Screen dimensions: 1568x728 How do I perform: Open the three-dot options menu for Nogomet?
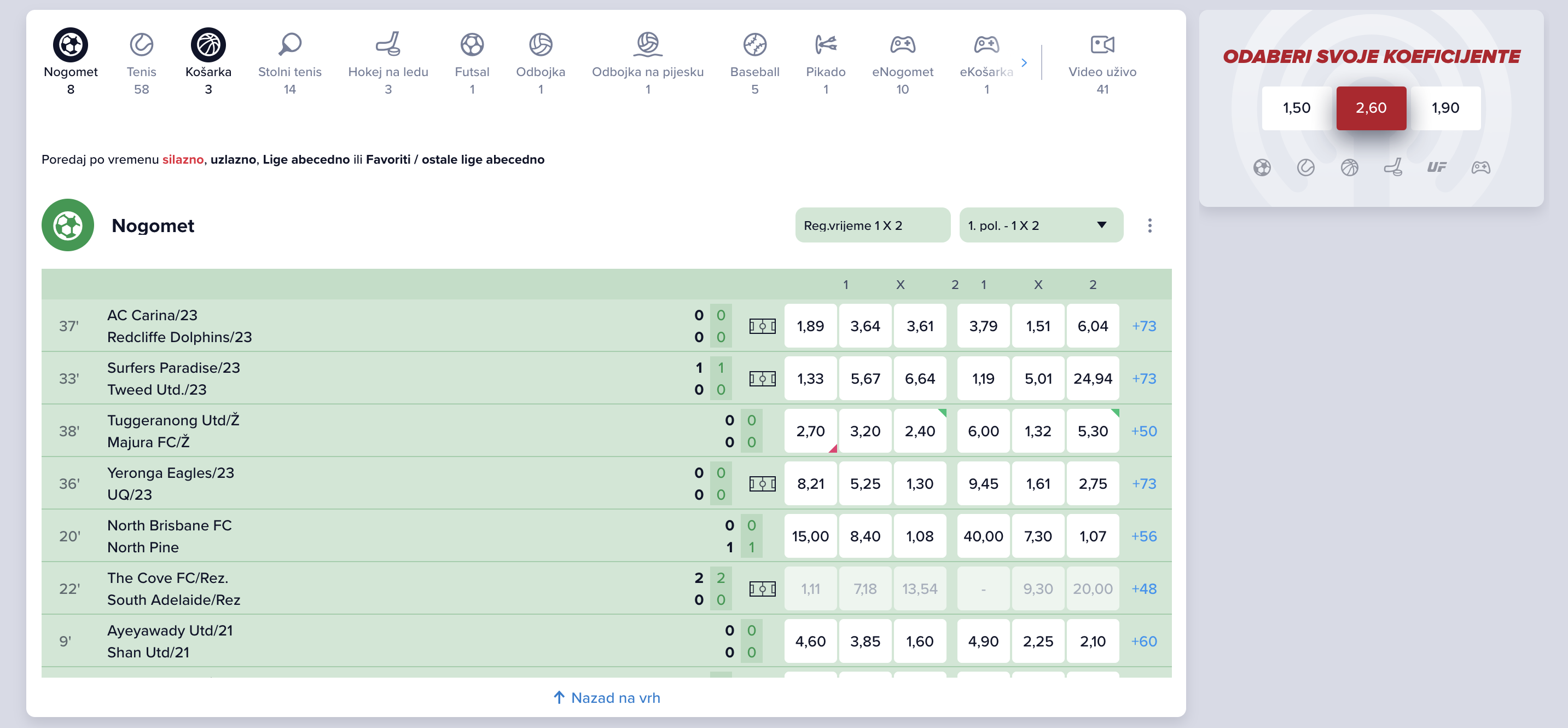point(1150,226)
